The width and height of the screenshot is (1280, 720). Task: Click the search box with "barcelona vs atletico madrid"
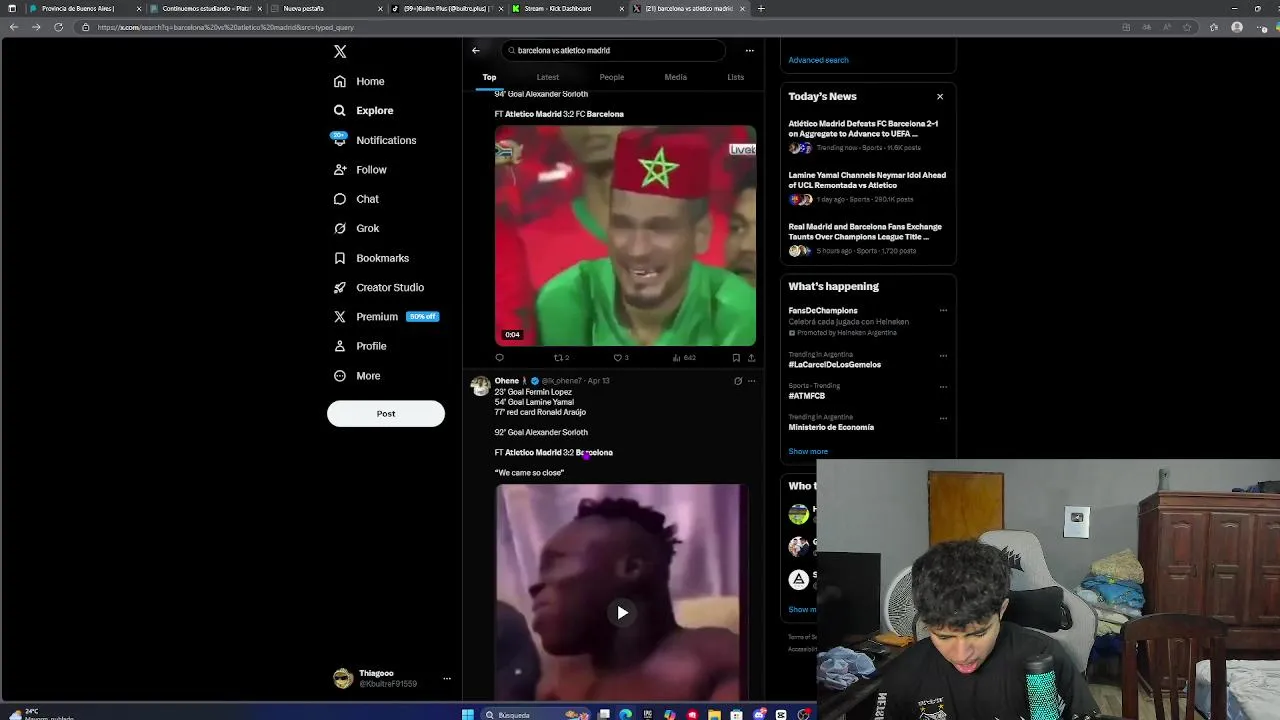point(613,50)
